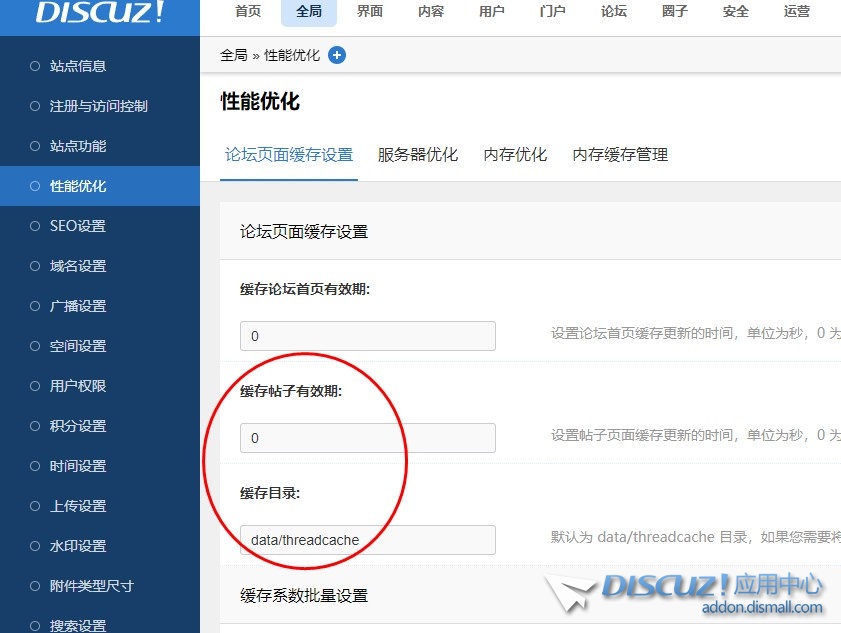Switch to the 内存优化 tab
The image size is (841, 633).
pyautogui.click(x=515, y=155)
